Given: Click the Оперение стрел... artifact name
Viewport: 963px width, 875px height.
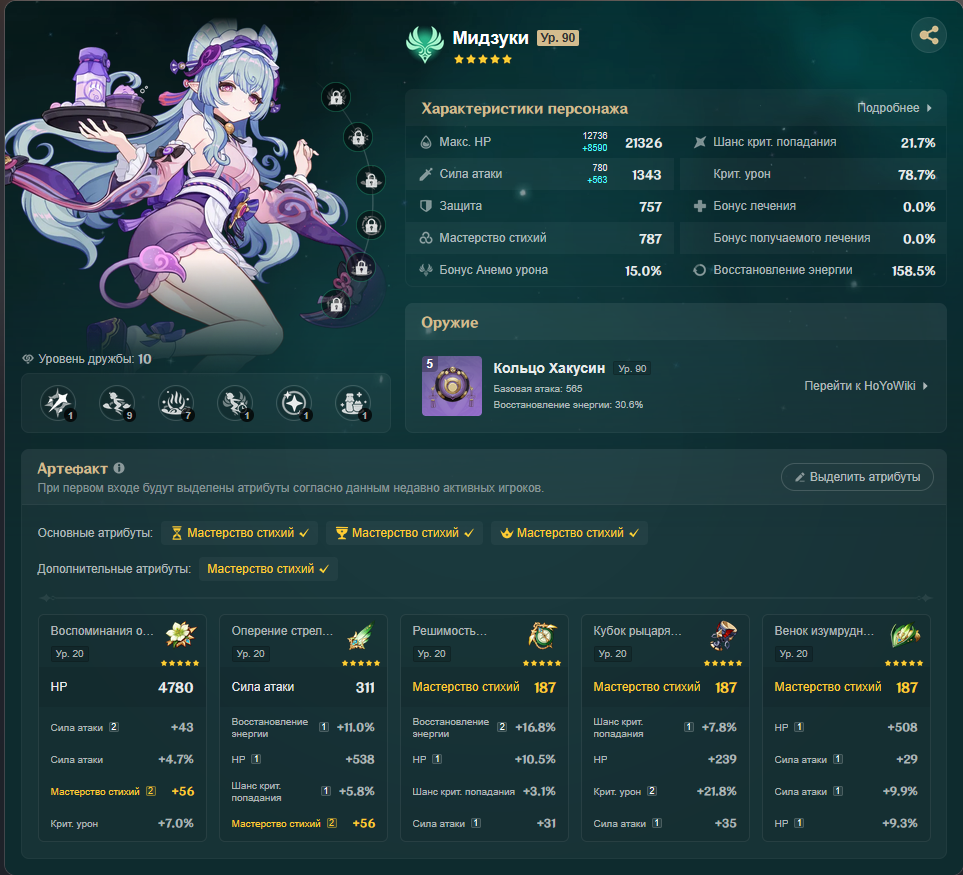Looking at the screenshot, I should tap(282, 631).
